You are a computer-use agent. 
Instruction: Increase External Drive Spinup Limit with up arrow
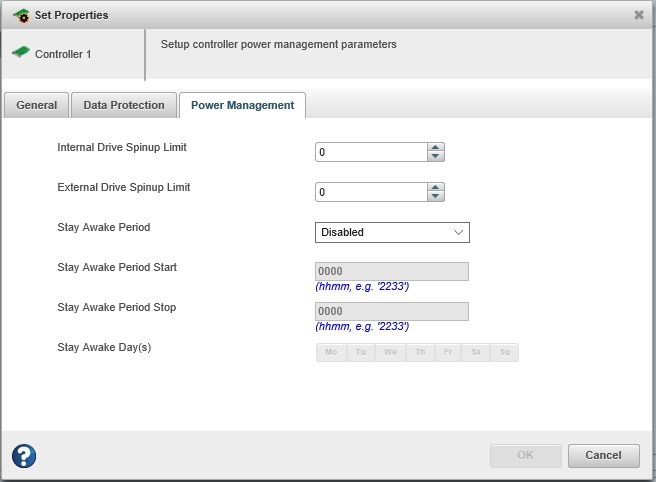[x=435, y=188]
